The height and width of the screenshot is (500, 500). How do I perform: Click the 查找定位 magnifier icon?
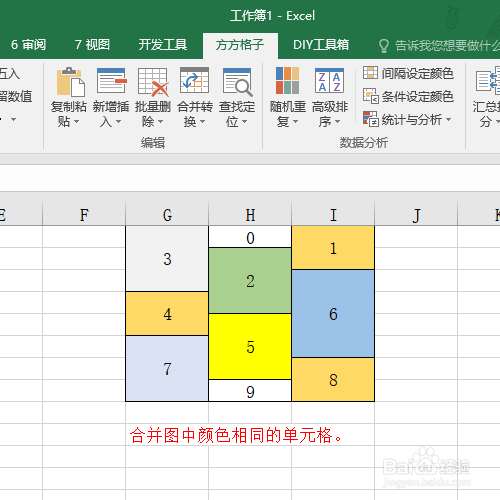coord(237,82)
